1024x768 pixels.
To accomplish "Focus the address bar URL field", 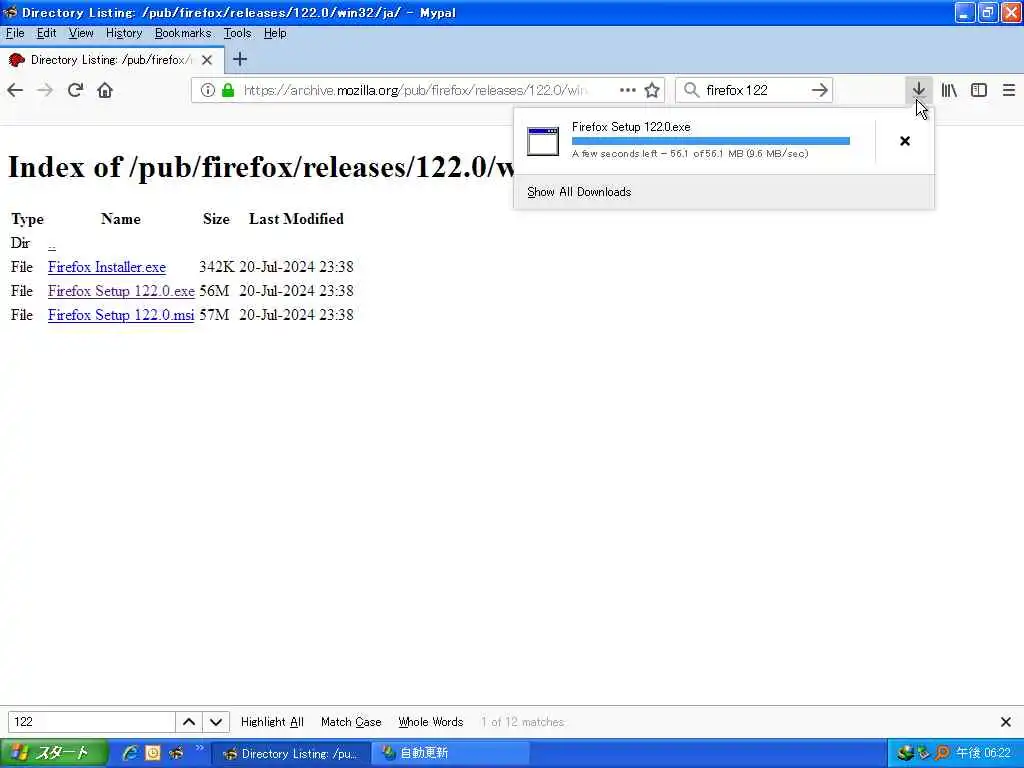I will (x=414, y=90).
